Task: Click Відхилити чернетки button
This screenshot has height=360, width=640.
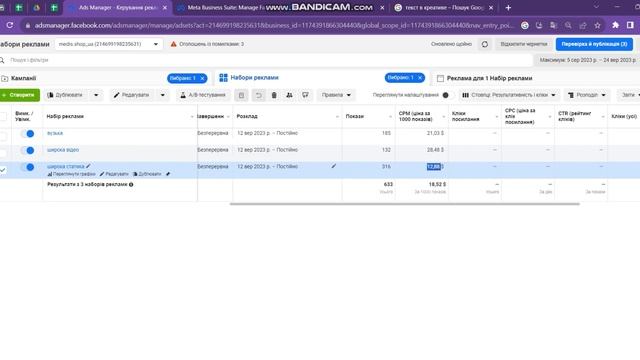Action: (524, 44)
